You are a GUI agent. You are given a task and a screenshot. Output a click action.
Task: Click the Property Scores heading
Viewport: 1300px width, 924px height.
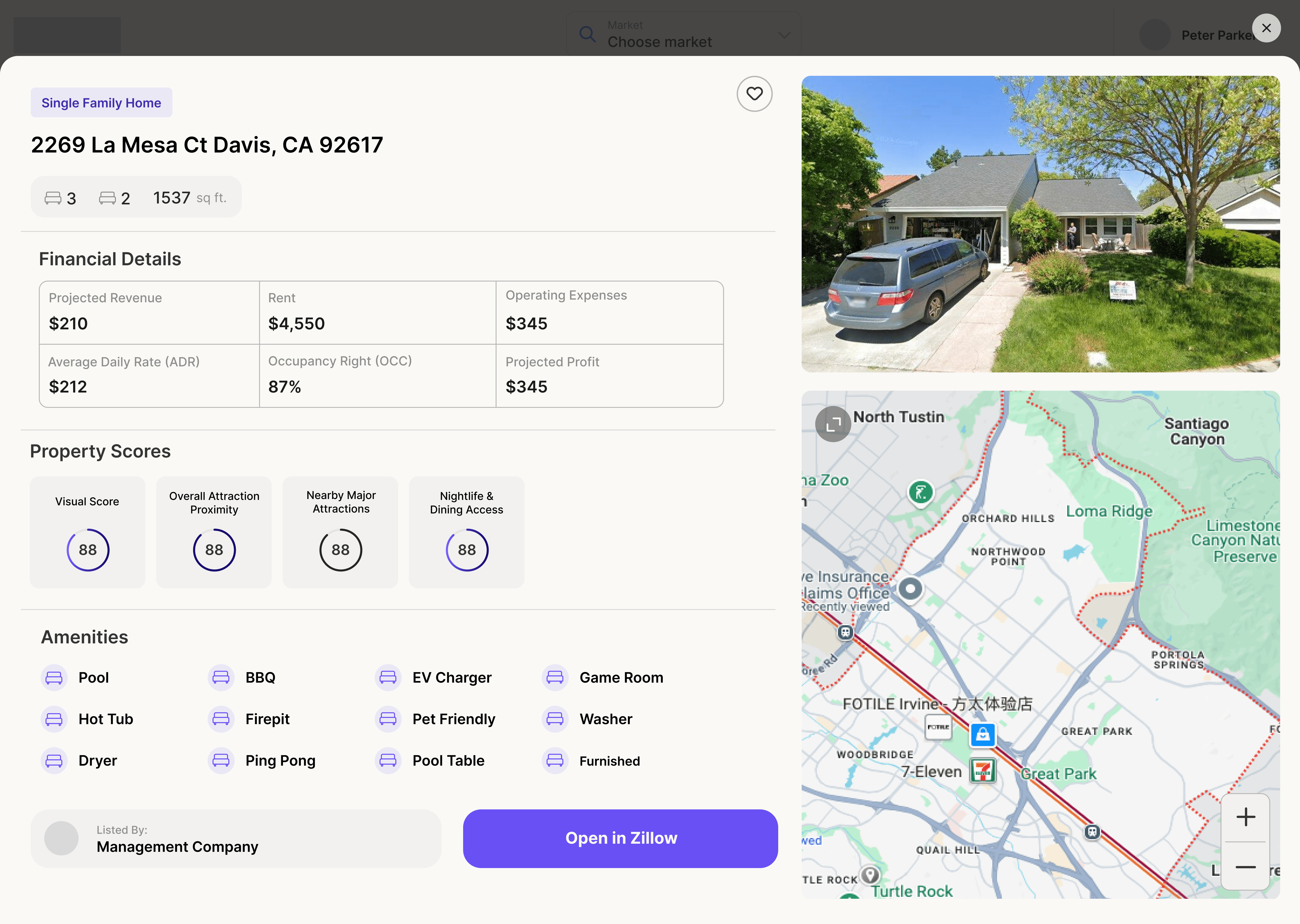pos(100,451)
